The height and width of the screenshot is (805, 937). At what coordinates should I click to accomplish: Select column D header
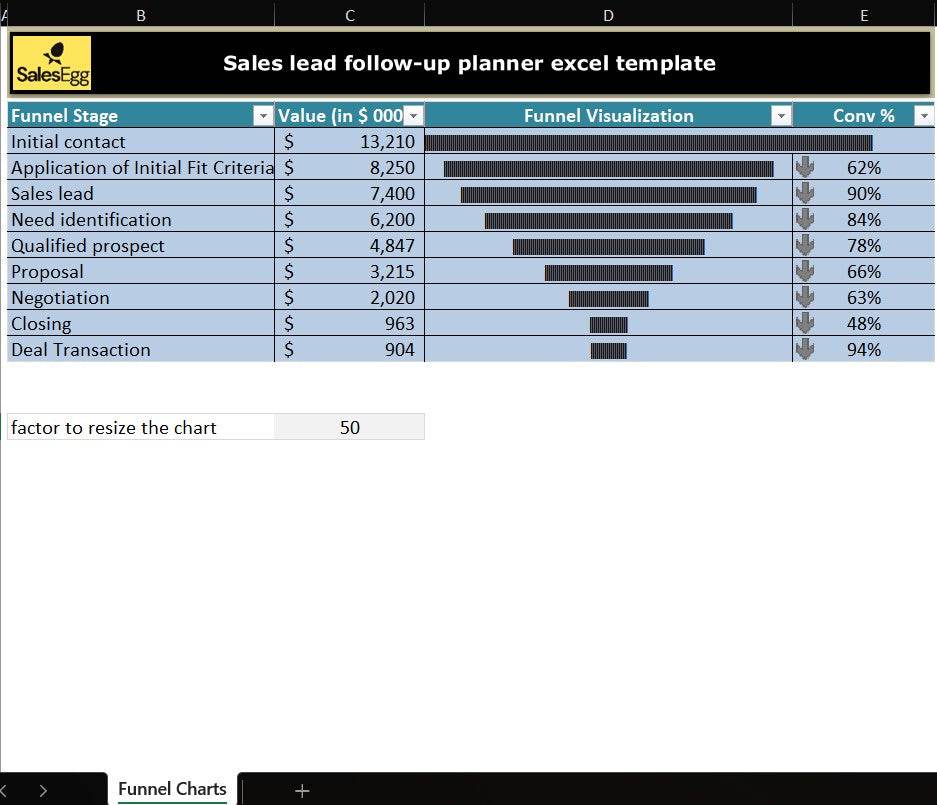click(608, 15)
